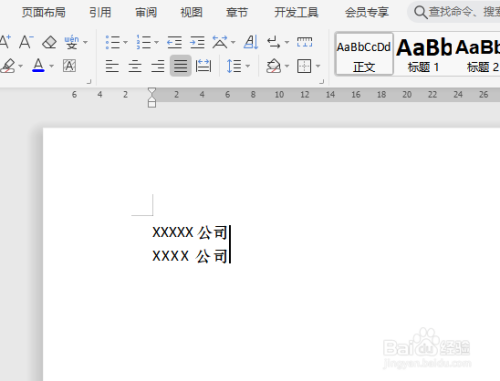The height and width of the screenshot is (381, 500).
Task: Expand line spacing dropdown arrow
Action: (x=248, y=66)
